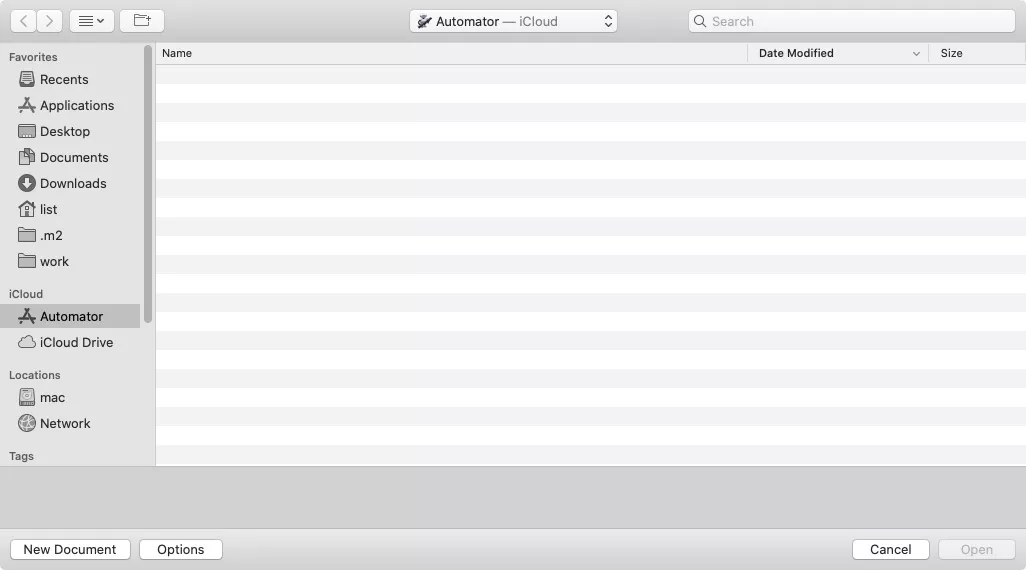Screen dimensions: 1026x570
Task: Focus the Search field
Action: [x=851, y=21]
